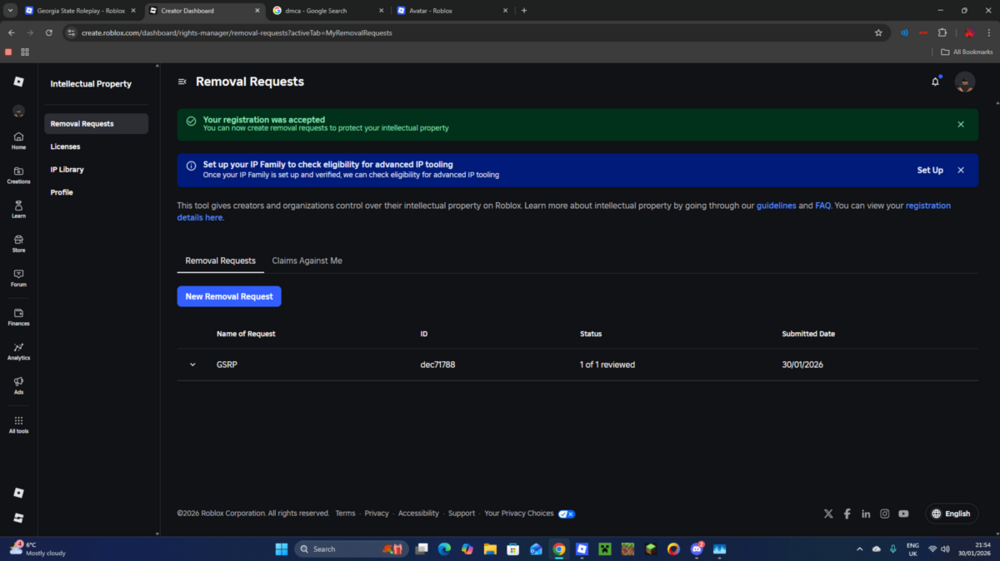Open the LinkedIn footer icon

click(x=865, y=514)
